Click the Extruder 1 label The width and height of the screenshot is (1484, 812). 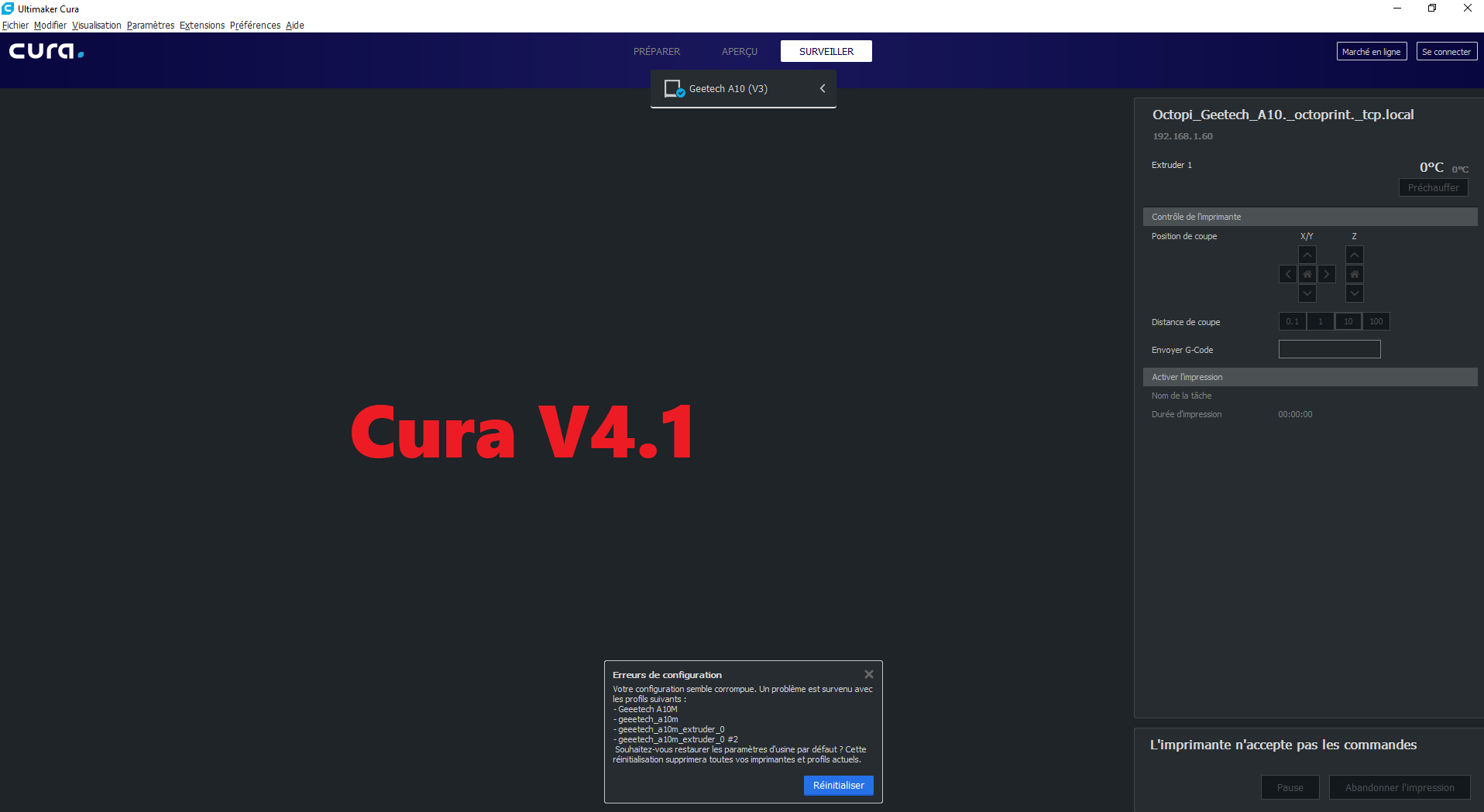point(1172,165)
